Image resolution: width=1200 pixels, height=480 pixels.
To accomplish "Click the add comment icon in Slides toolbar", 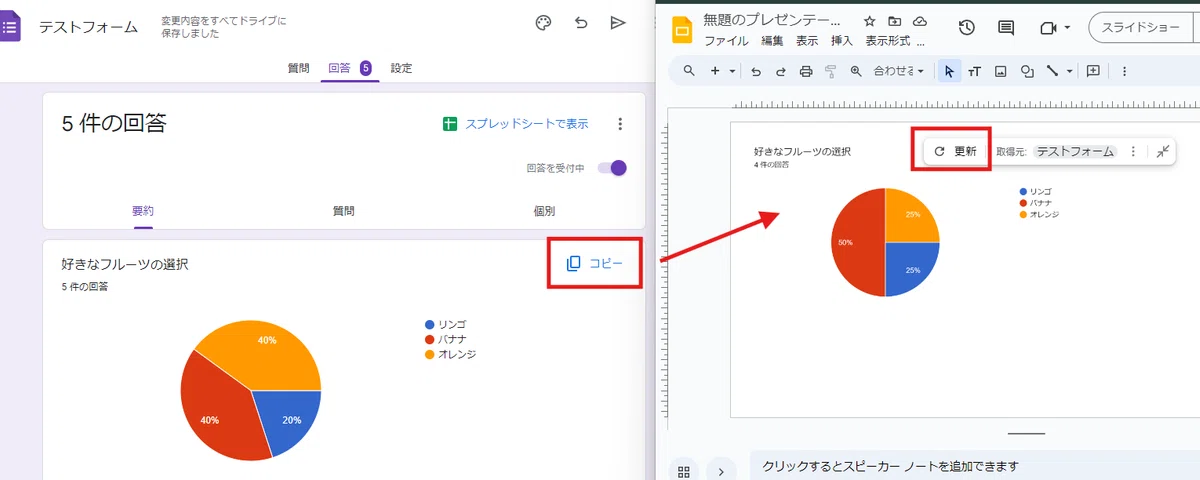I will [x=1093, y=71].
